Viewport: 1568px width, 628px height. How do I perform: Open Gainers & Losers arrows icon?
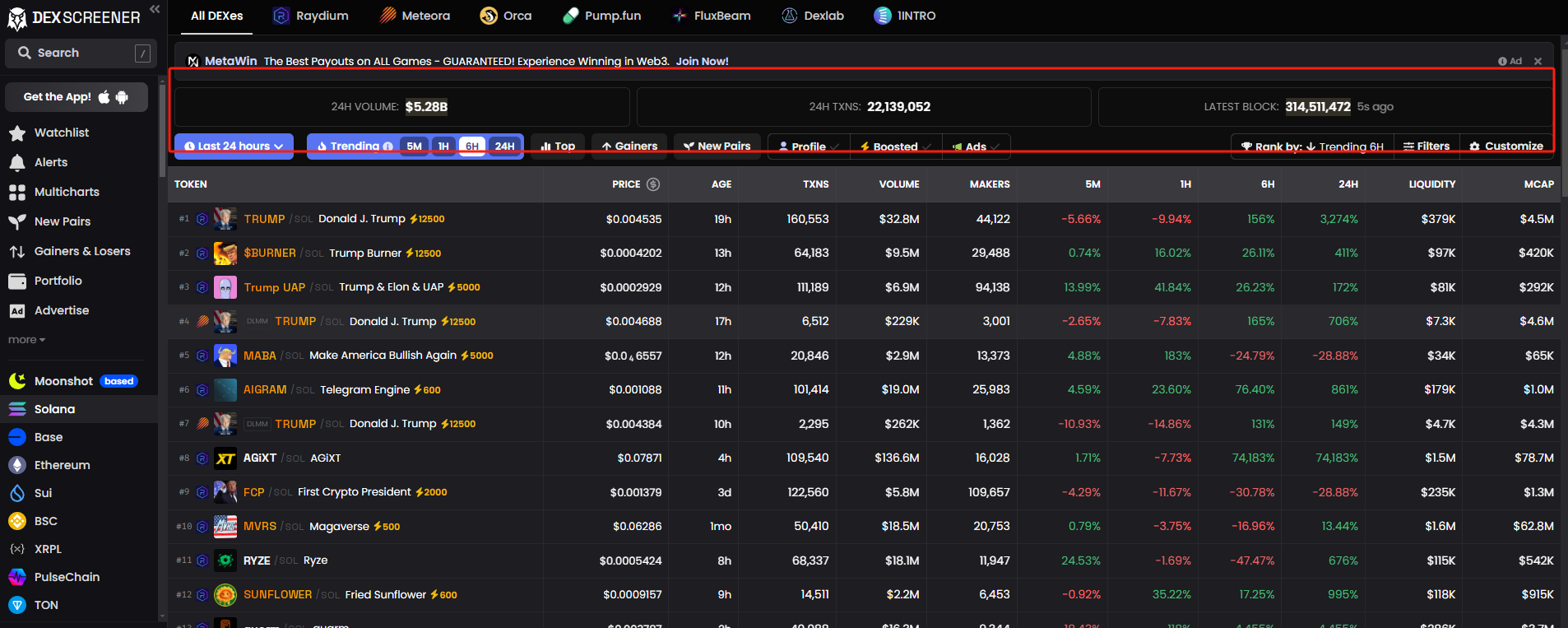[17, 251]
